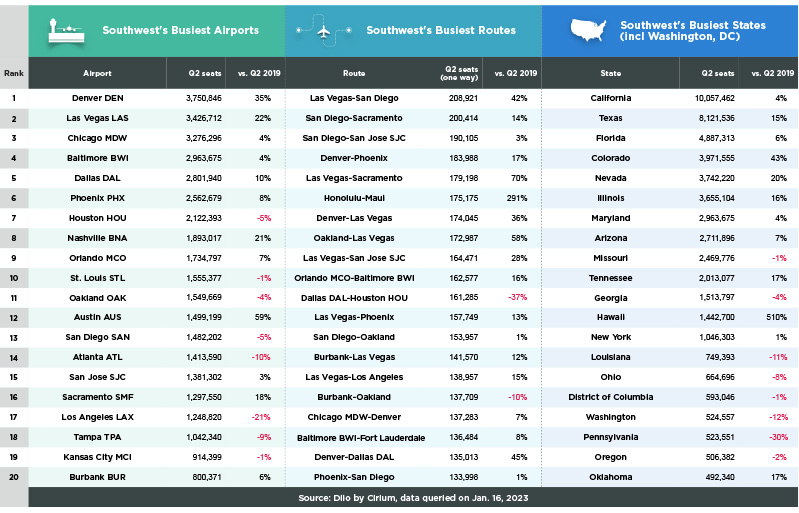This screenshot has height=513, width=799.
Task: Select the "Southwest's Busiest Airports" heading
Action: coord(180,31)
